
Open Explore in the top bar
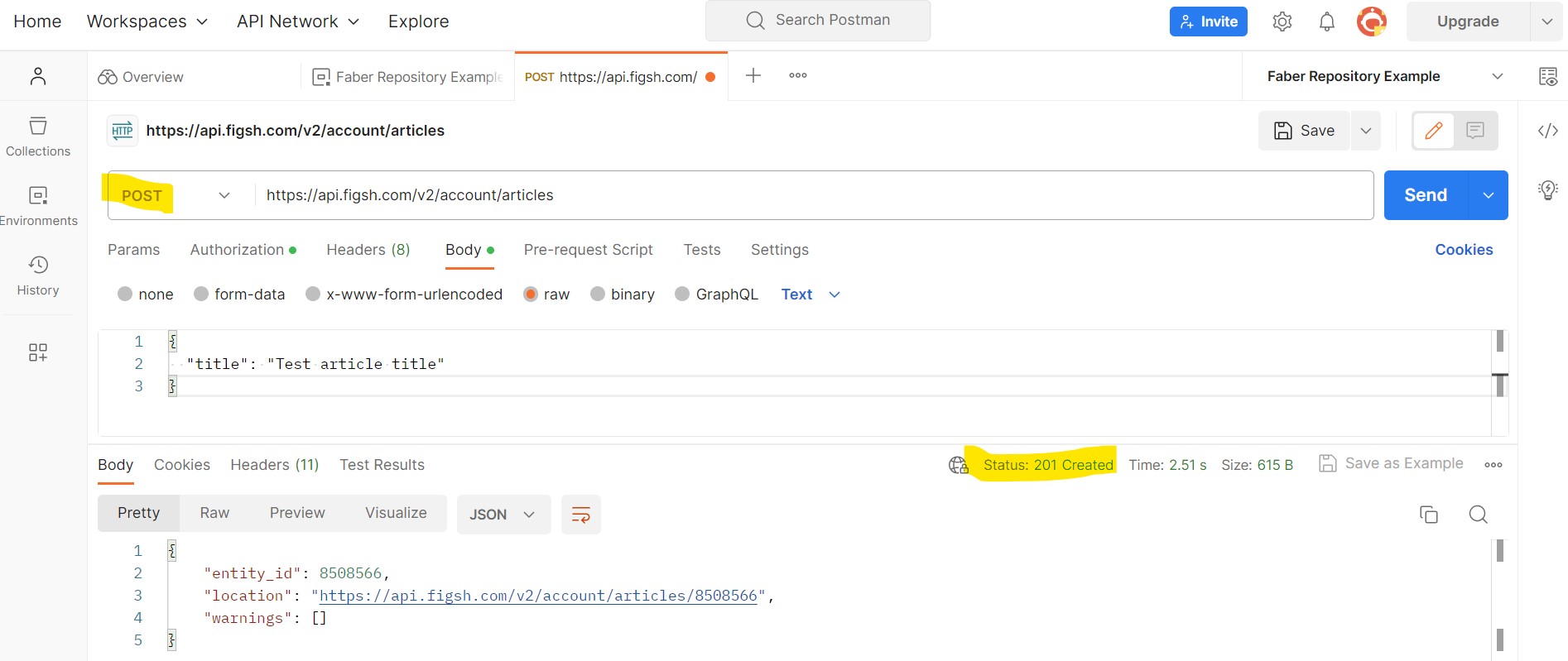click(419, 22)
